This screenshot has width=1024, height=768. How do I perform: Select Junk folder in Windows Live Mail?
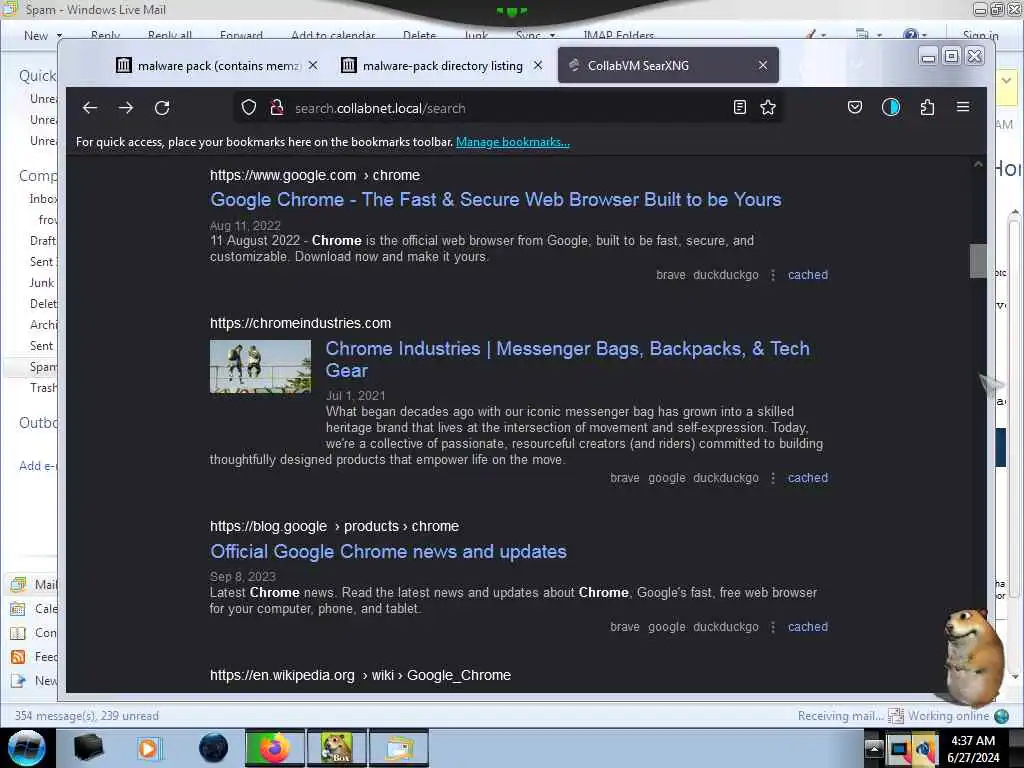click(42, 283)
